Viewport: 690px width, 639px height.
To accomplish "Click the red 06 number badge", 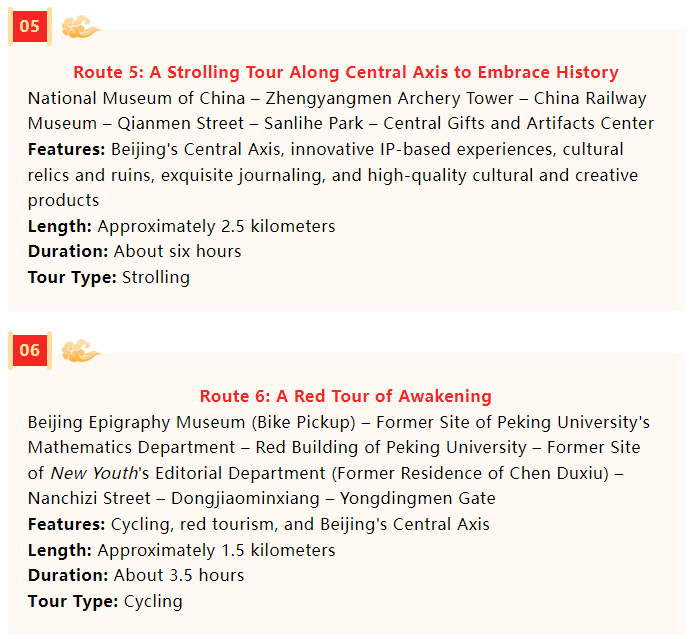I will [30, 350].
